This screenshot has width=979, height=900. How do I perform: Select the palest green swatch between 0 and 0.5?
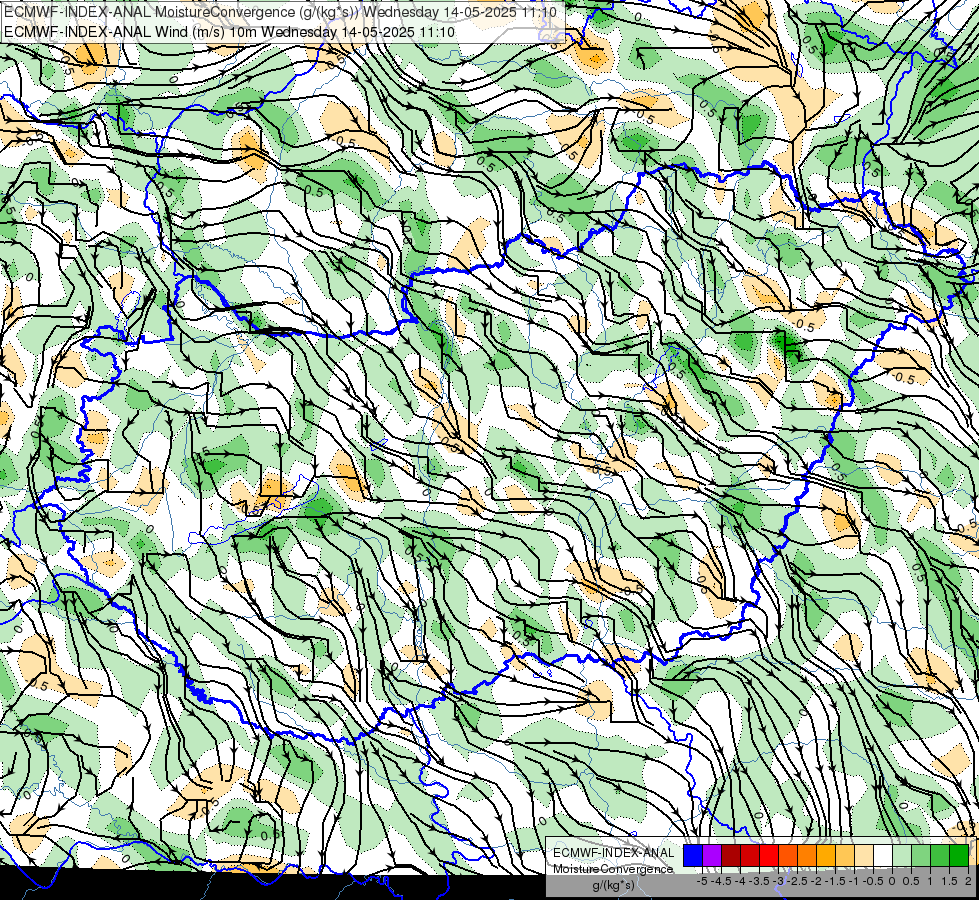(x=902, y=856)
